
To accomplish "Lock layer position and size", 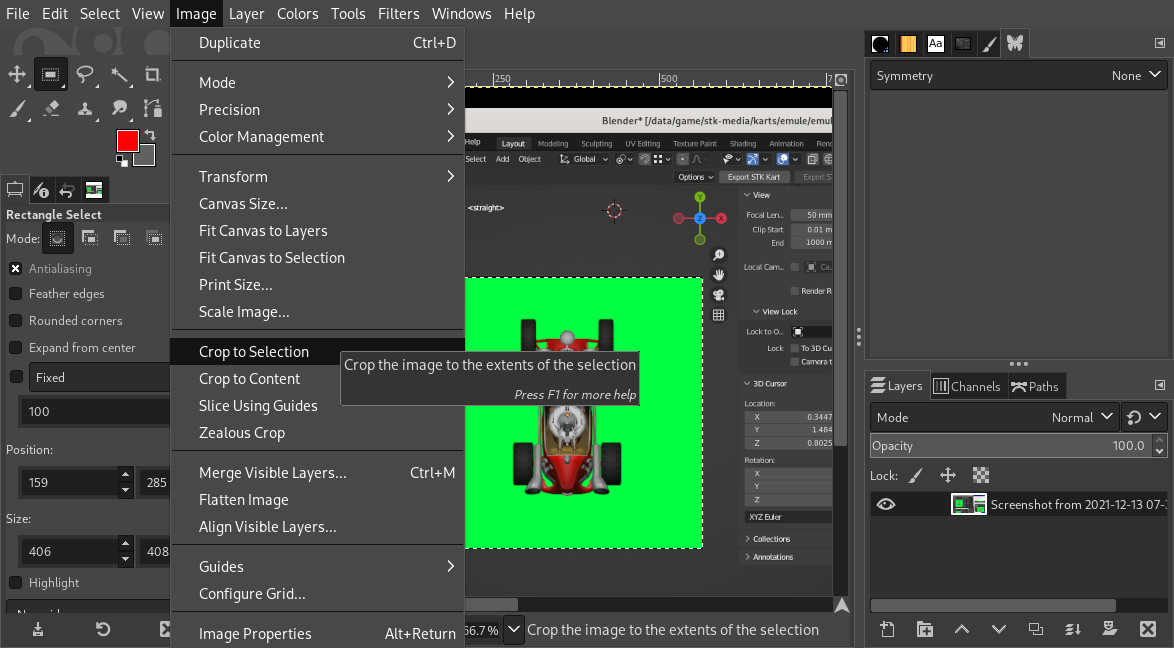I will (x=948, y=476).
